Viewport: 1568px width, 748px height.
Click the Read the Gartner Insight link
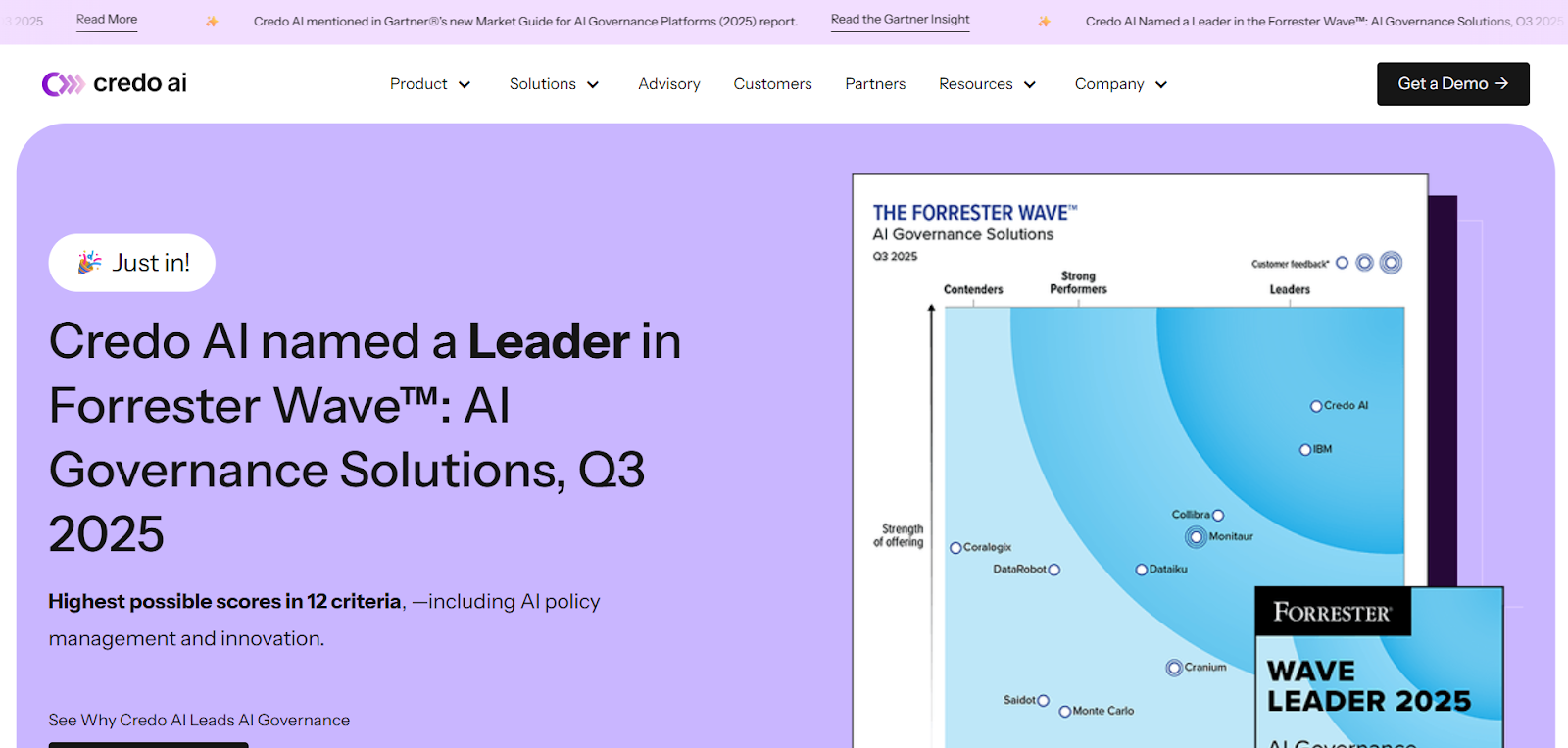click(899, 20)
